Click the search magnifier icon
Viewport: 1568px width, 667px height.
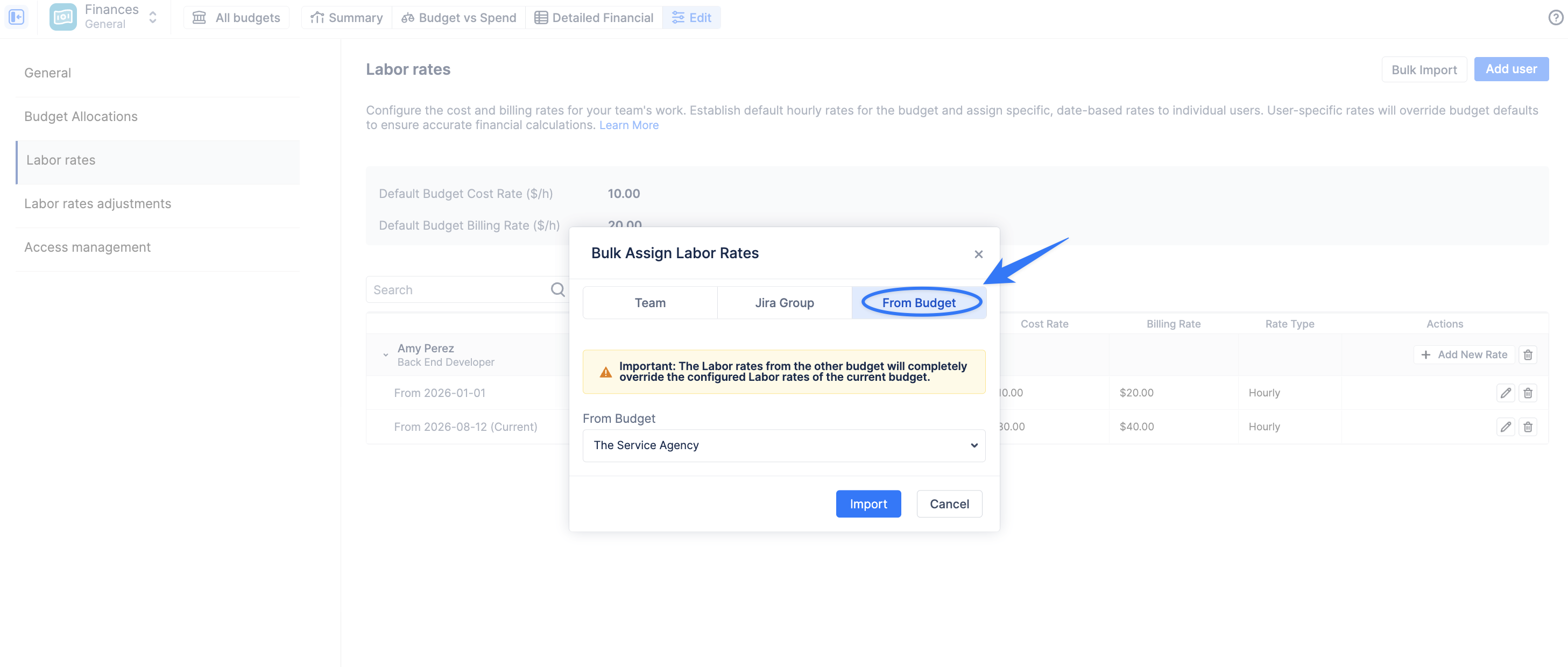557,290
